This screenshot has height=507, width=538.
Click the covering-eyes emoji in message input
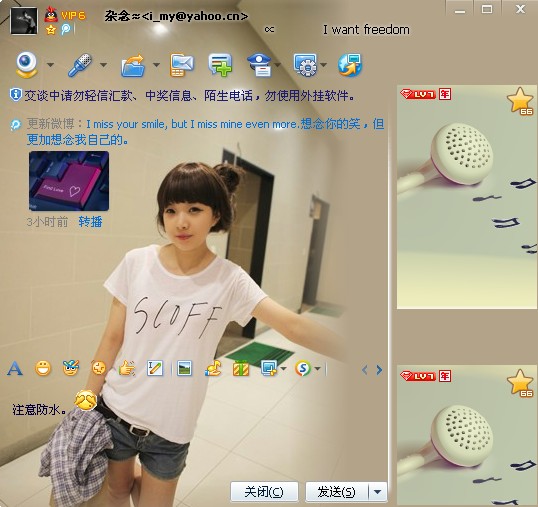coord(85,400)
